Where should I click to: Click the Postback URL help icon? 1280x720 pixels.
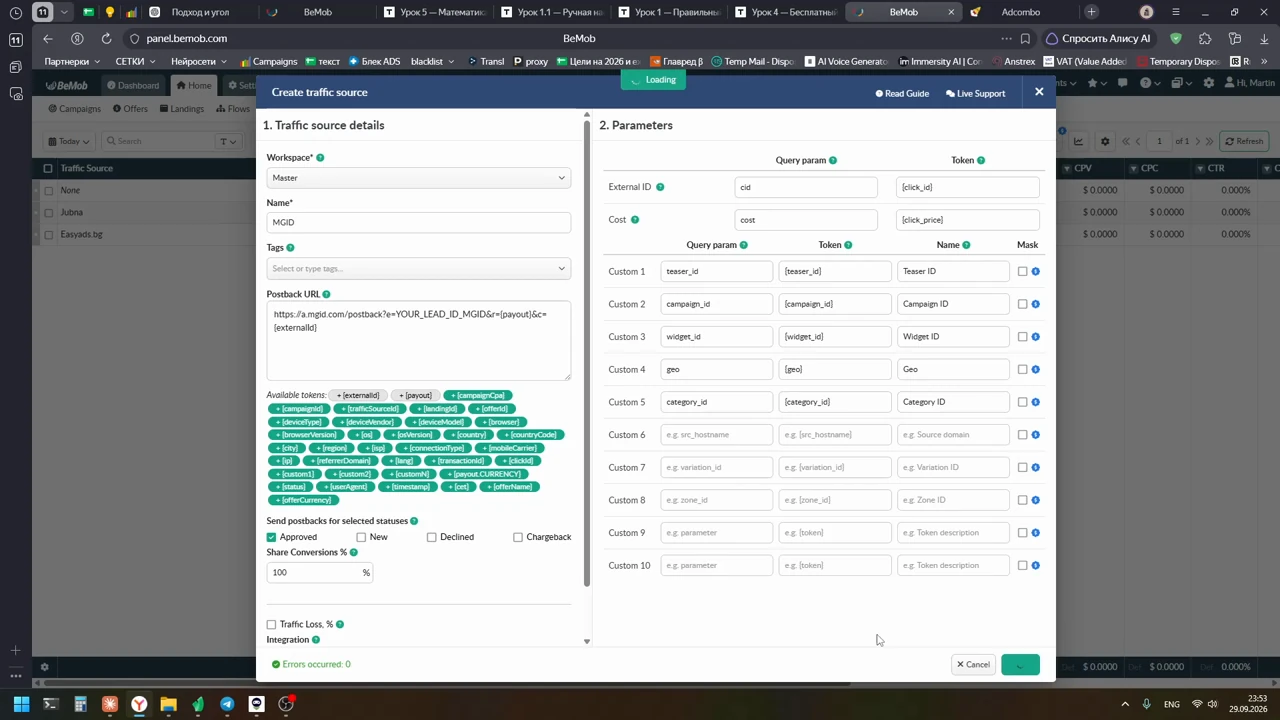coord(326,294)
